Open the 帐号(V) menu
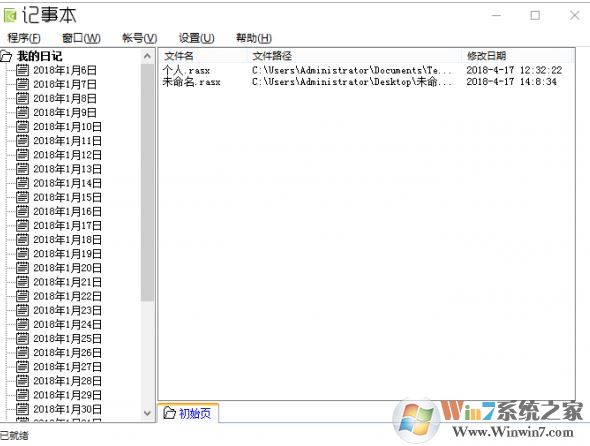The width and height of the screenshot is (590, 446). pyautogui.click(x=139, y=38)
